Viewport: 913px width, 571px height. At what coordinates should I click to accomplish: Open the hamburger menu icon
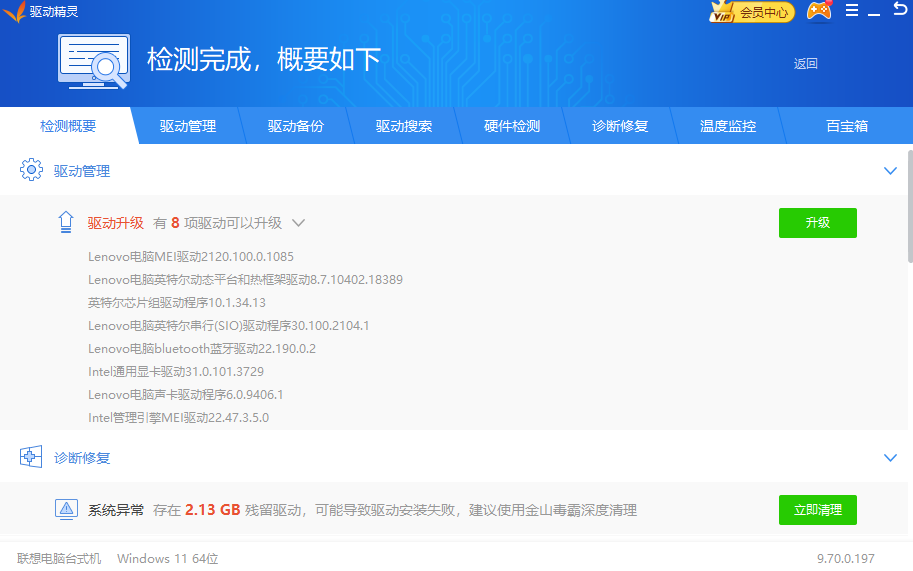[852, 10]
